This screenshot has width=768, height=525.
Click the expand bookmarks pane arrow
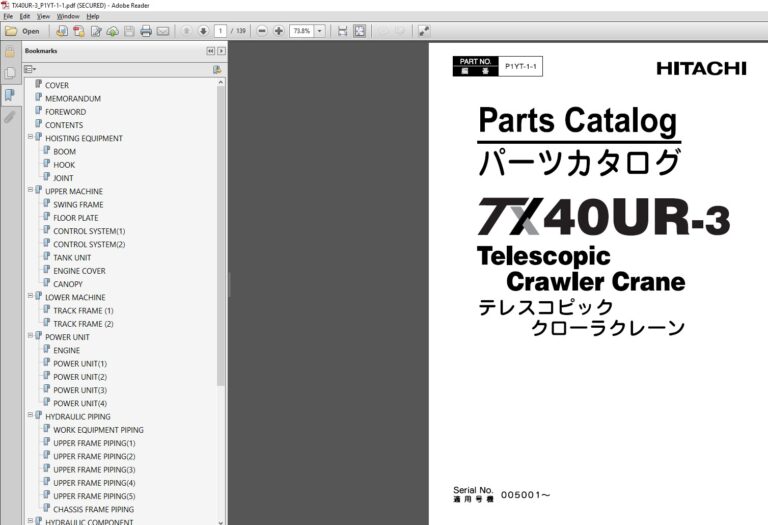221,51
